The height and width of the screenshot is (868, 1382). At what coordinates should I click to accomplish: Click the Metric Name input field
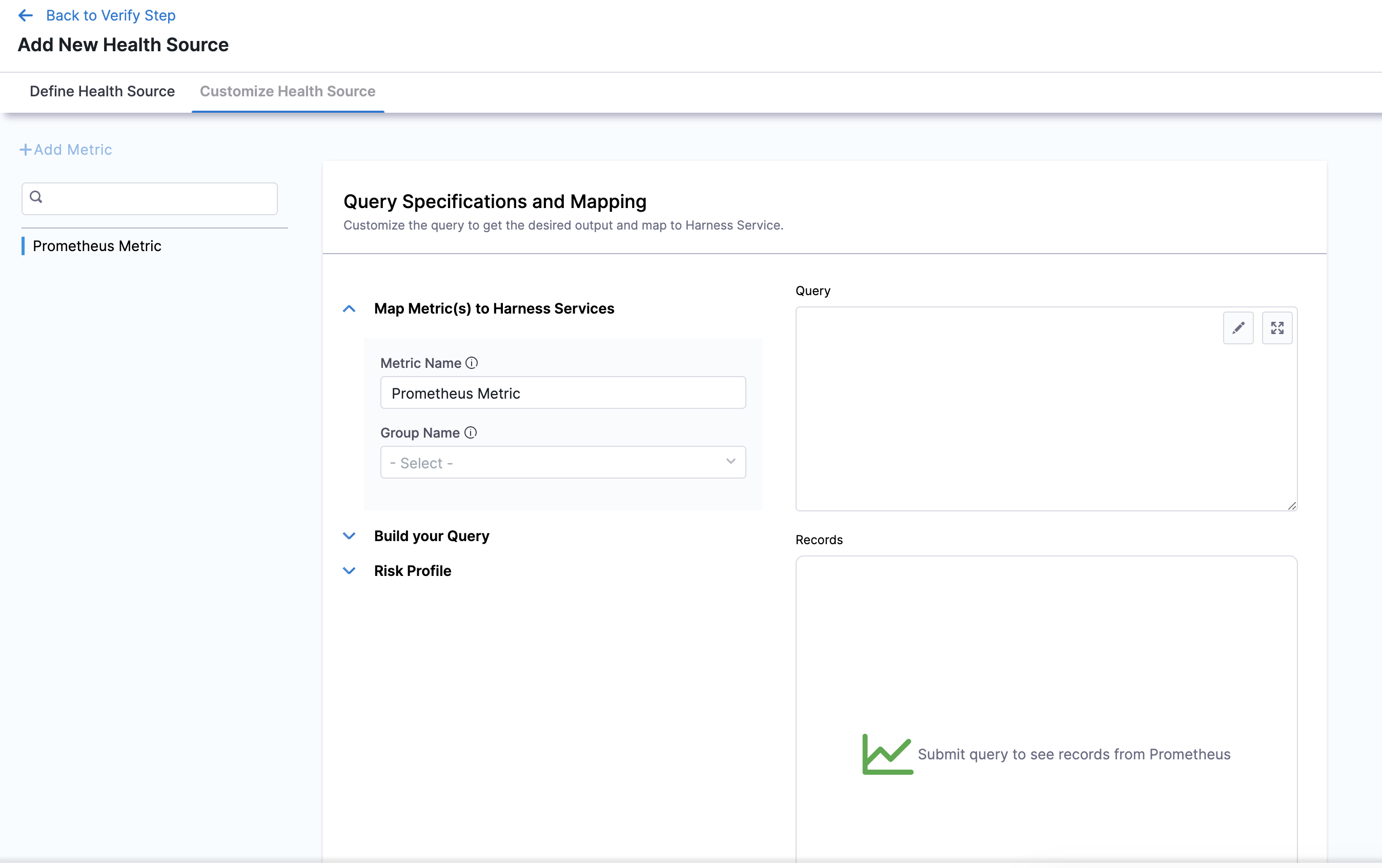pyautogui.click(x=562, y=393)
